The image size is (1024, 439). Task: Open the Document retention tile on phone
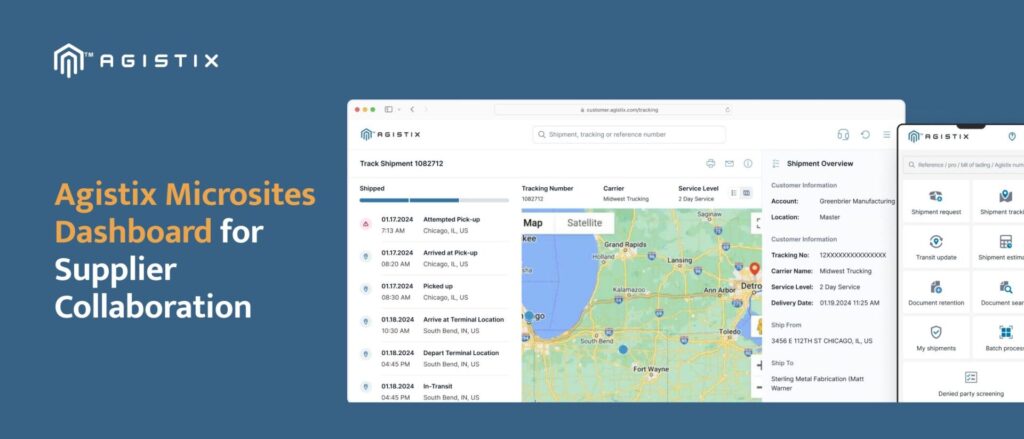(x=936, y=293)
